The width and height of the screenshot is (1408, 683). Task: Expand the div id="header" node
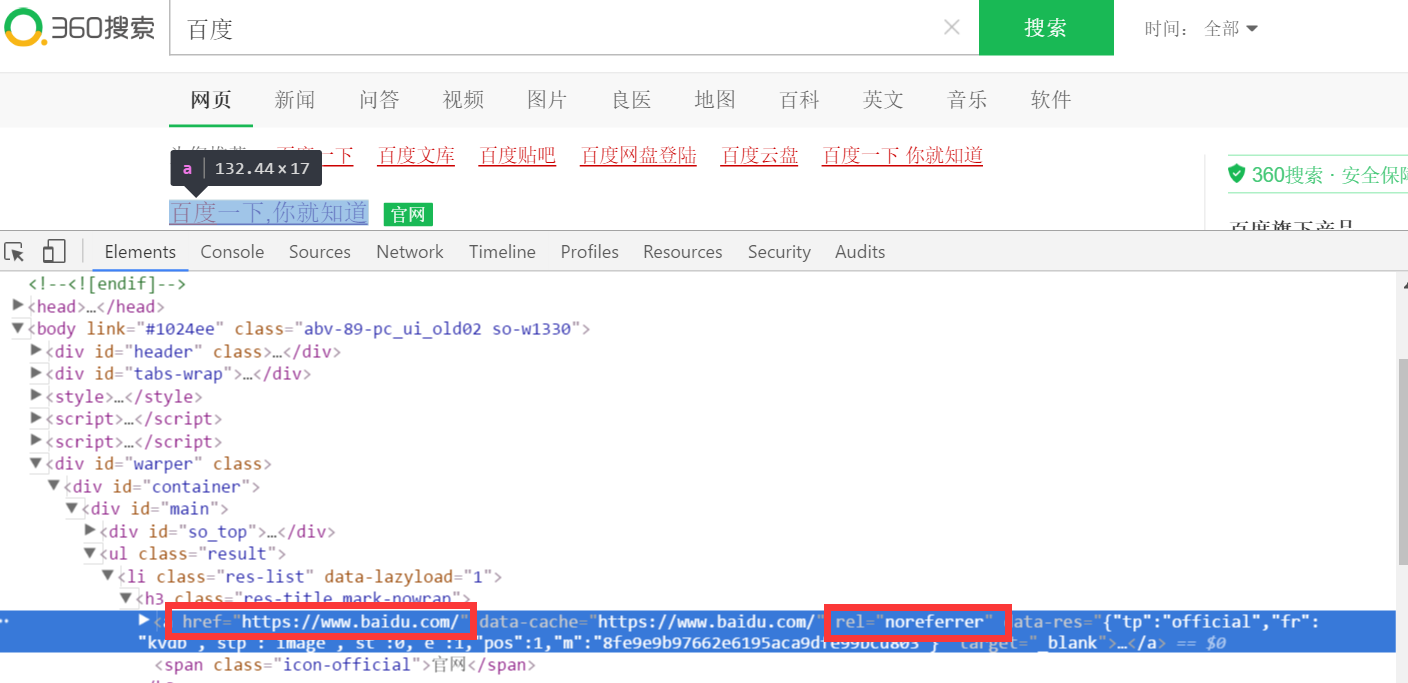pos(37,350)
